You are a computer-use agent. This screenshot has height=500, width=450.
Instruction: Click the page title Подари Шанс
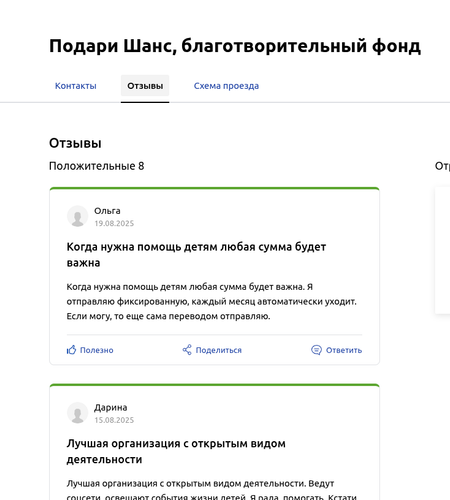click(x=235, y=46)
